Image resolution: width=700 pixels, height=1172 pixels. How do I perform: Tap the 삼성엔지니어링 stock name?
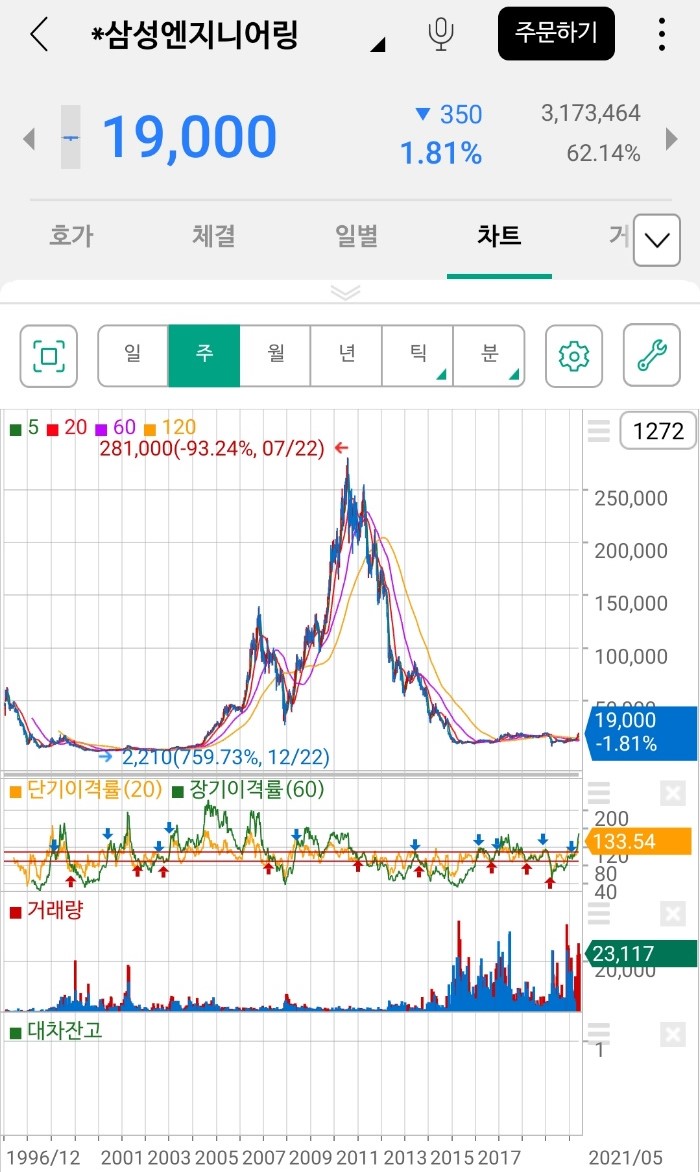pos(194,35)
